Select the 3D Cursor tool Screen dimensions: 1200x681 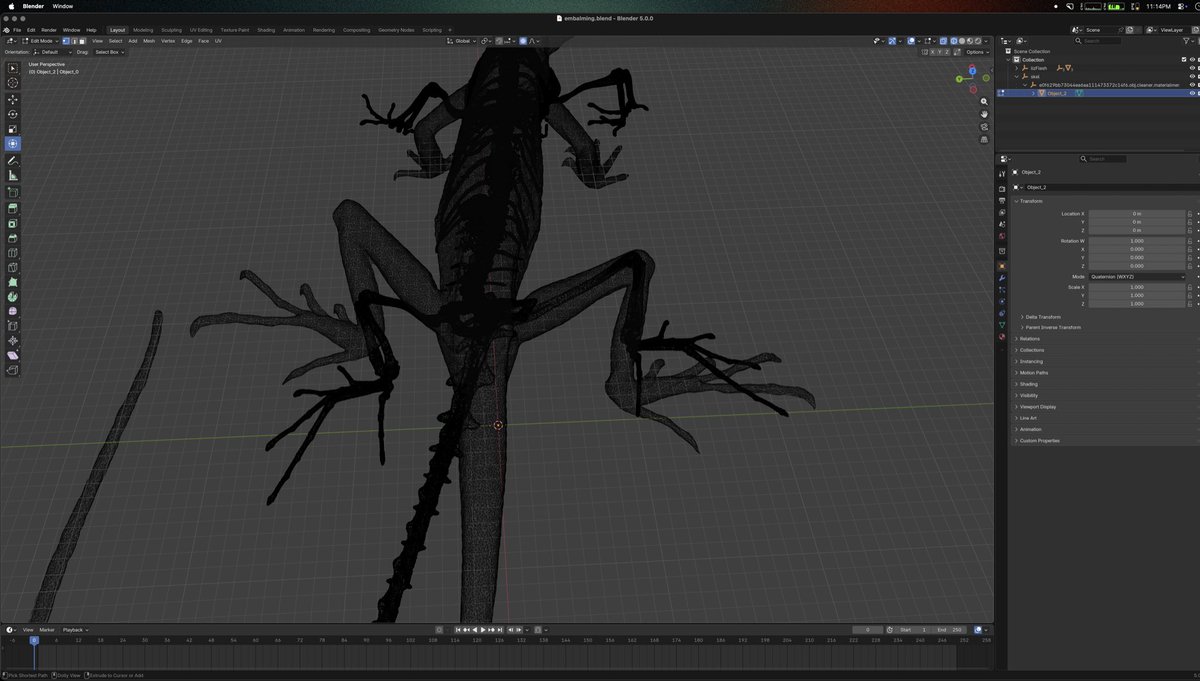pos(13,84)
